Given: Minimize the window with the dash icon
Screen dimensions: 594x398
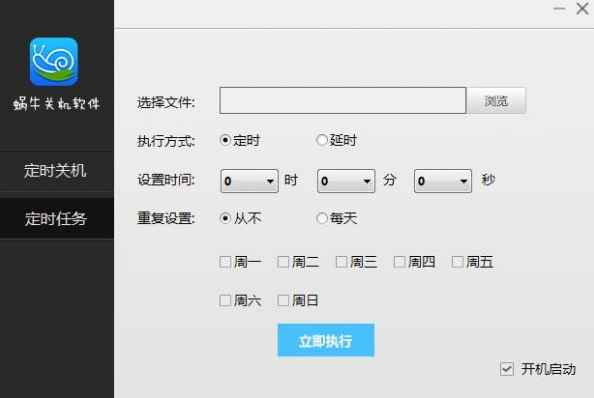Looking at the screenshot, I should point(559,8).
